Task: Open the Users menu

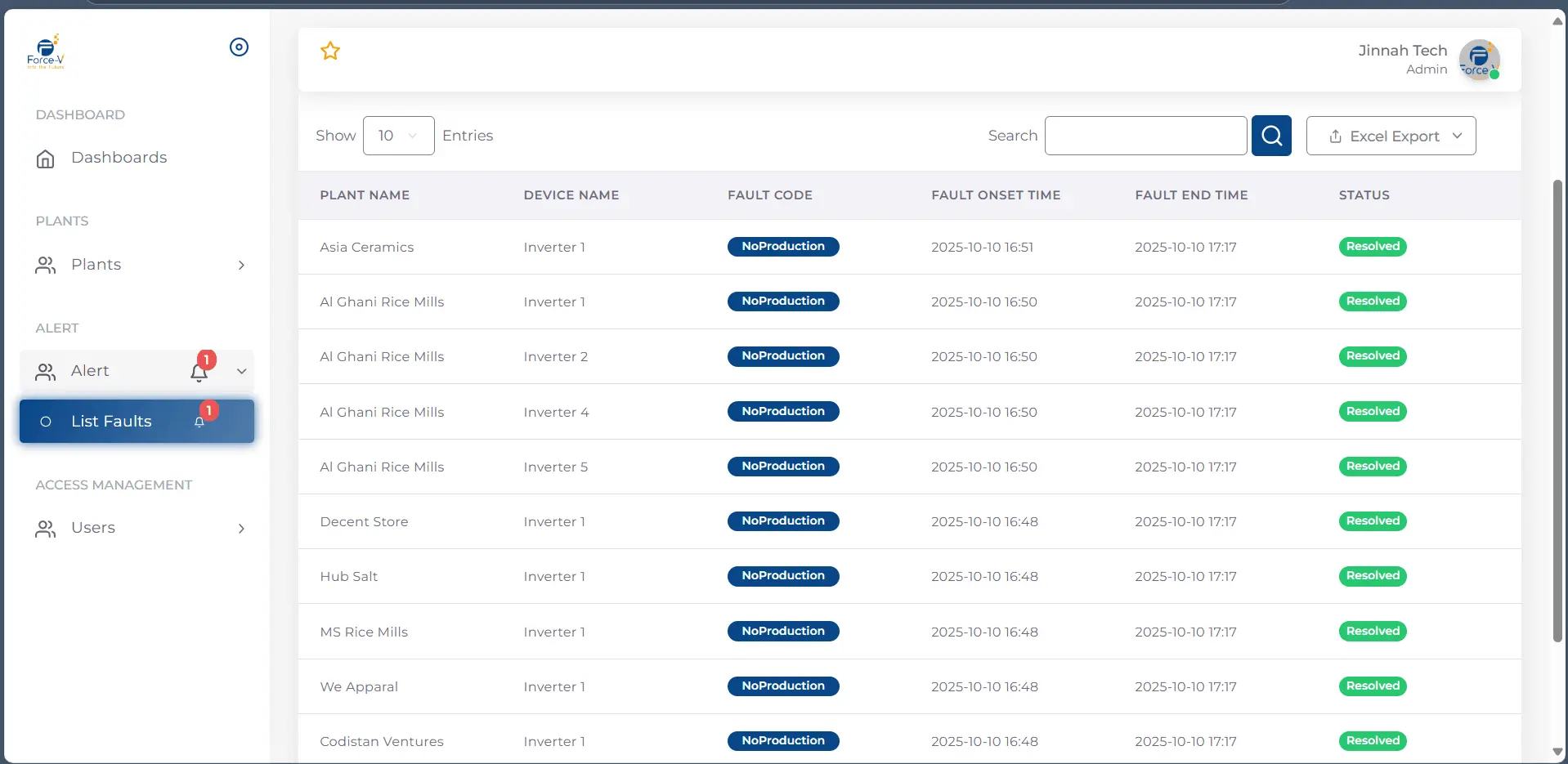Action: click(x=137, y=528)
